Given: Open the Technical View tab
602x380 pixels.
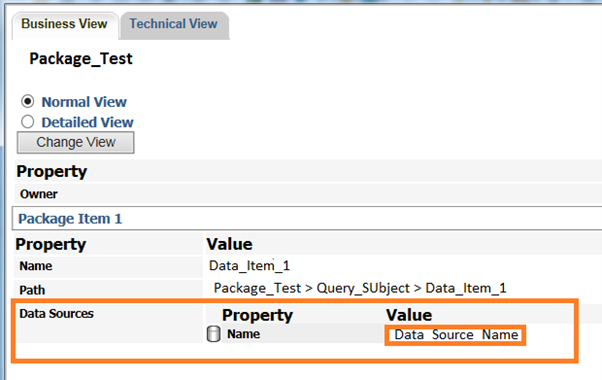Looking at the screenshot, I should tap(175, 25).
